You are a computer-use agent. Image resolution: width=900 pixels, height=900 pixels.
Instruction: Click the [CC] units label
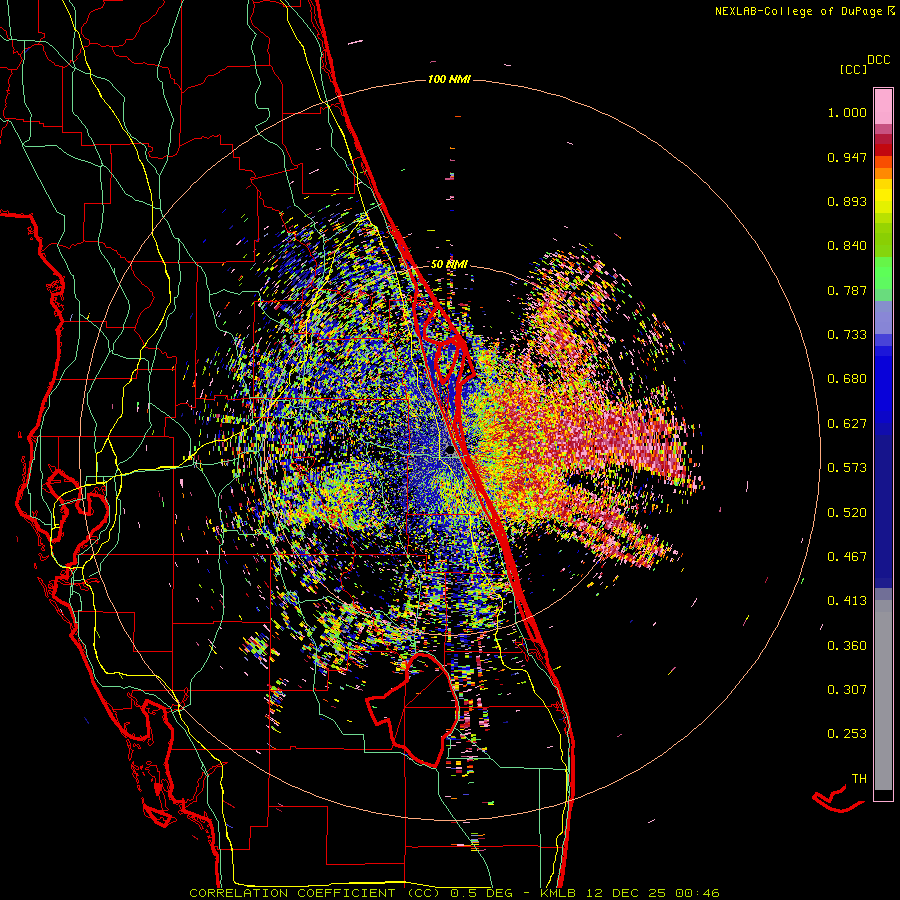pyautogui.click(x=853, y=69)
